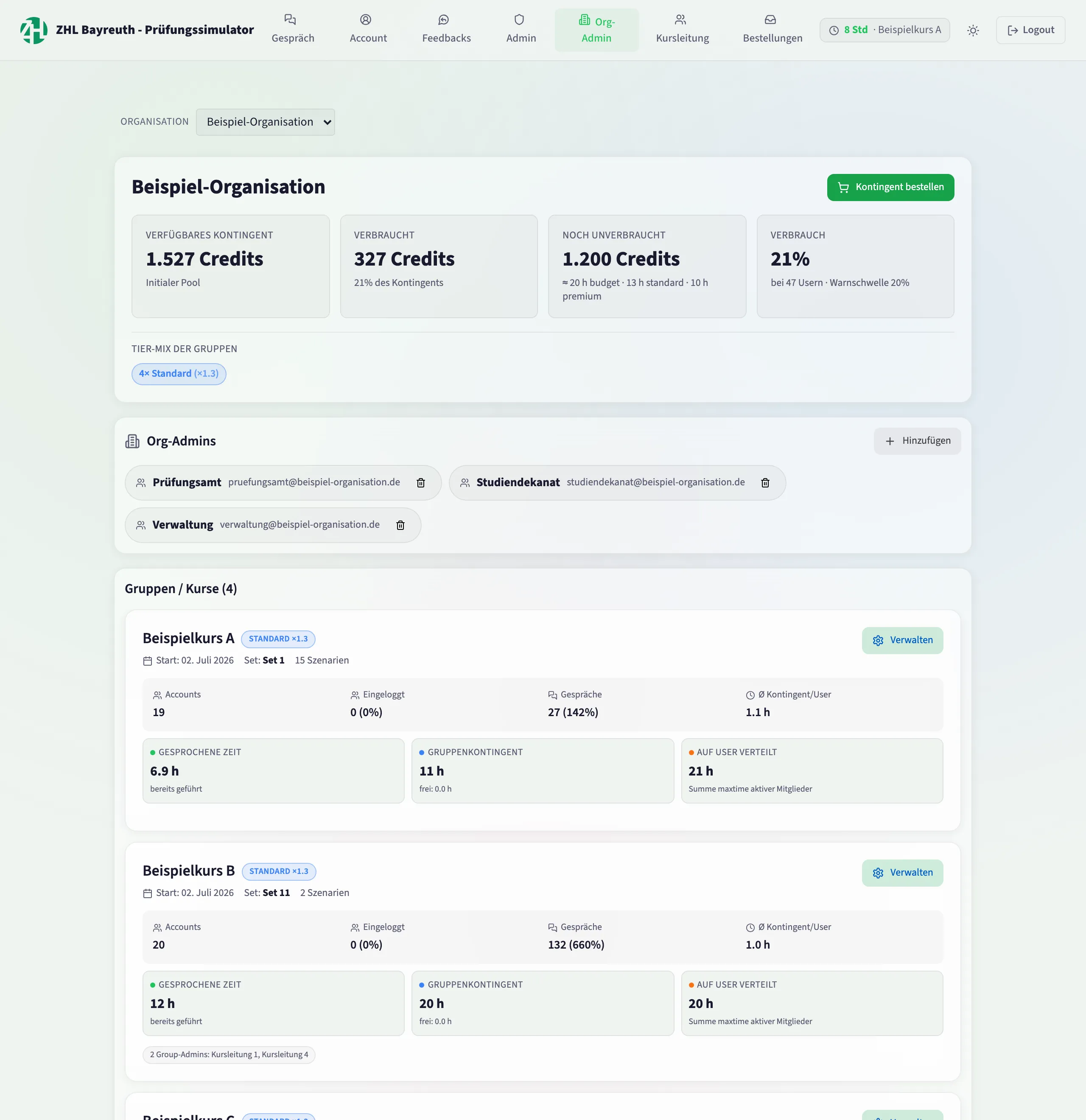
Task: Click the ZHL Bayreuth logo icon
Action: click(34, 30)
